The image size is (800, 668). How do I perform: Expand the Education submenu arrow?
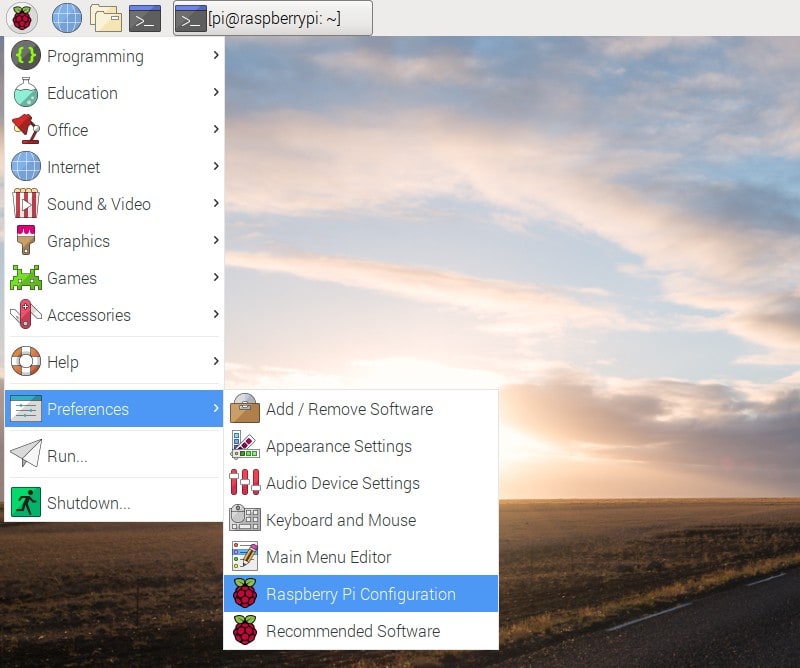tap(216, 92)
